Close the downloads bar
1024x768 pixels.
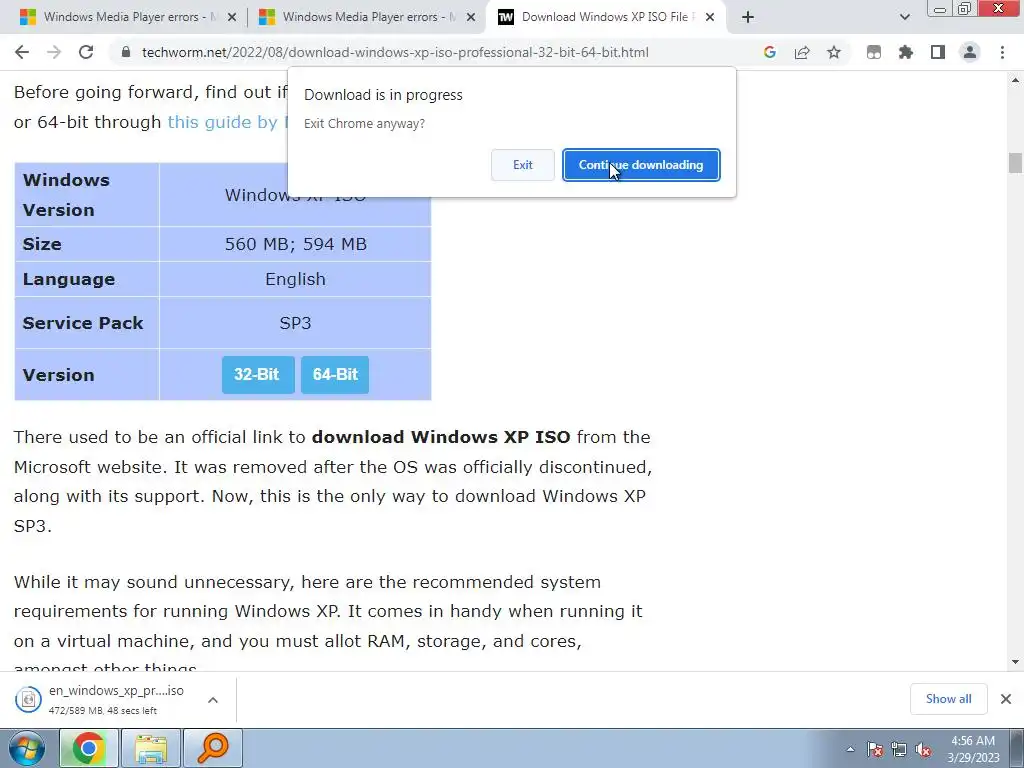coord(1006,699)
